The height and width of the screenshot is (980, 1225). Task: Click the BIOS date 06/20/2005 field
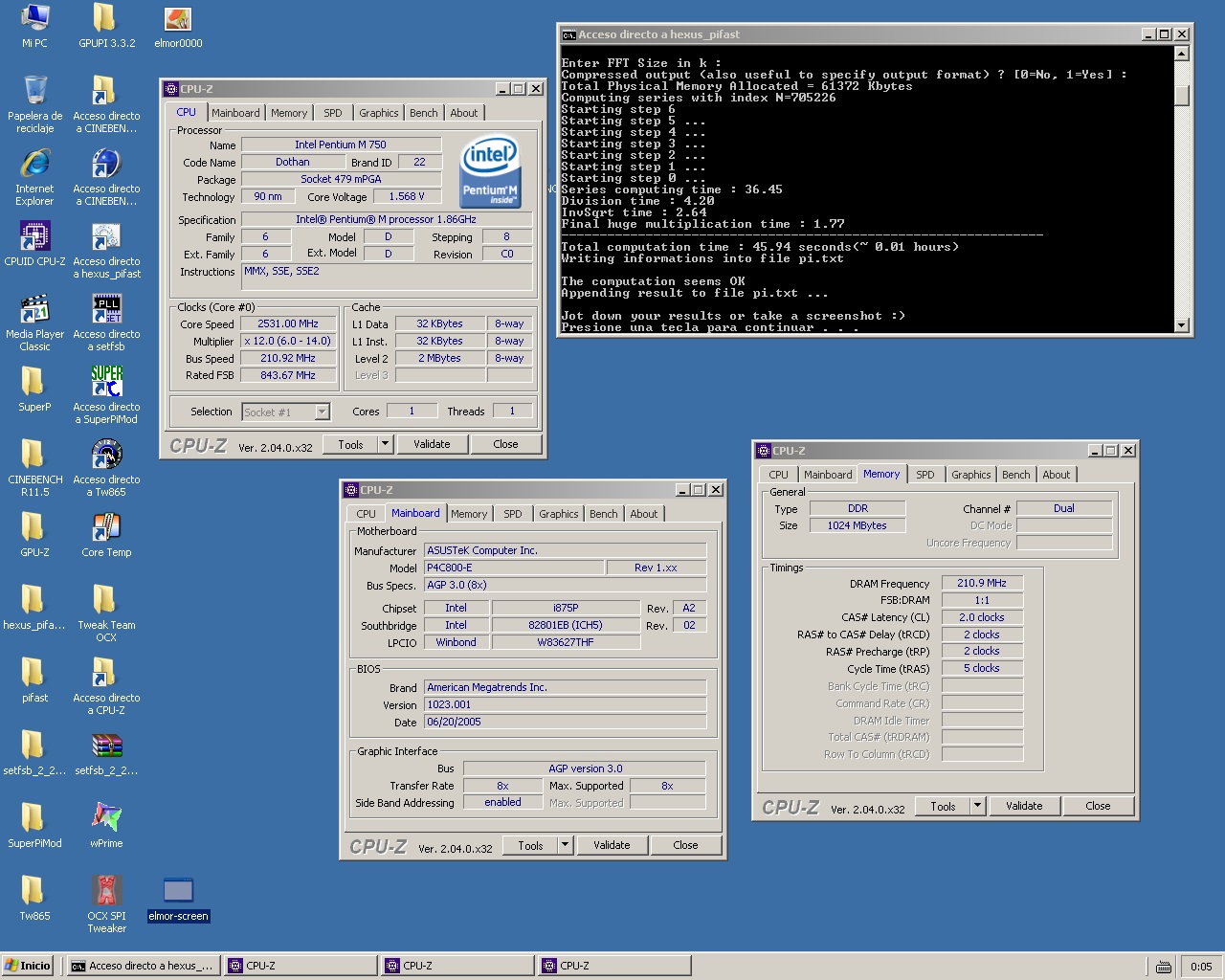click(x=566, y=722)
